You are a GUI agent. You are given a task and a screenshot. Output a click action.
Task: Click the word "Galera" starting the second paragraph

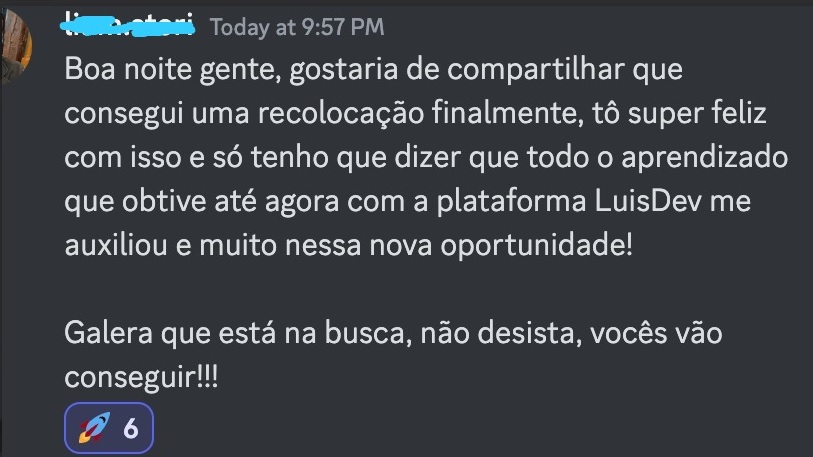(108, 333)
